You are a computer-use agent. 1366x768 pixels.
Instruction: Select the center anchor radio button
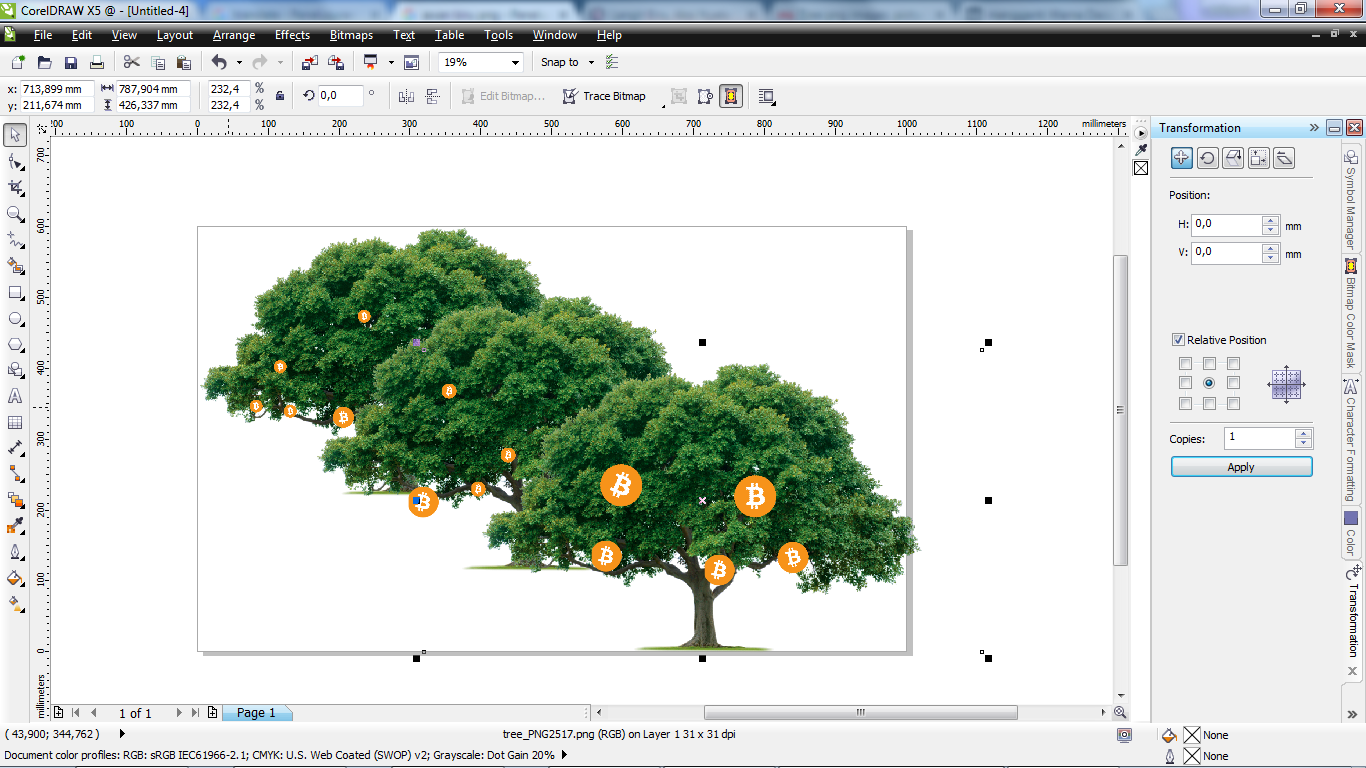[1209, 382]
